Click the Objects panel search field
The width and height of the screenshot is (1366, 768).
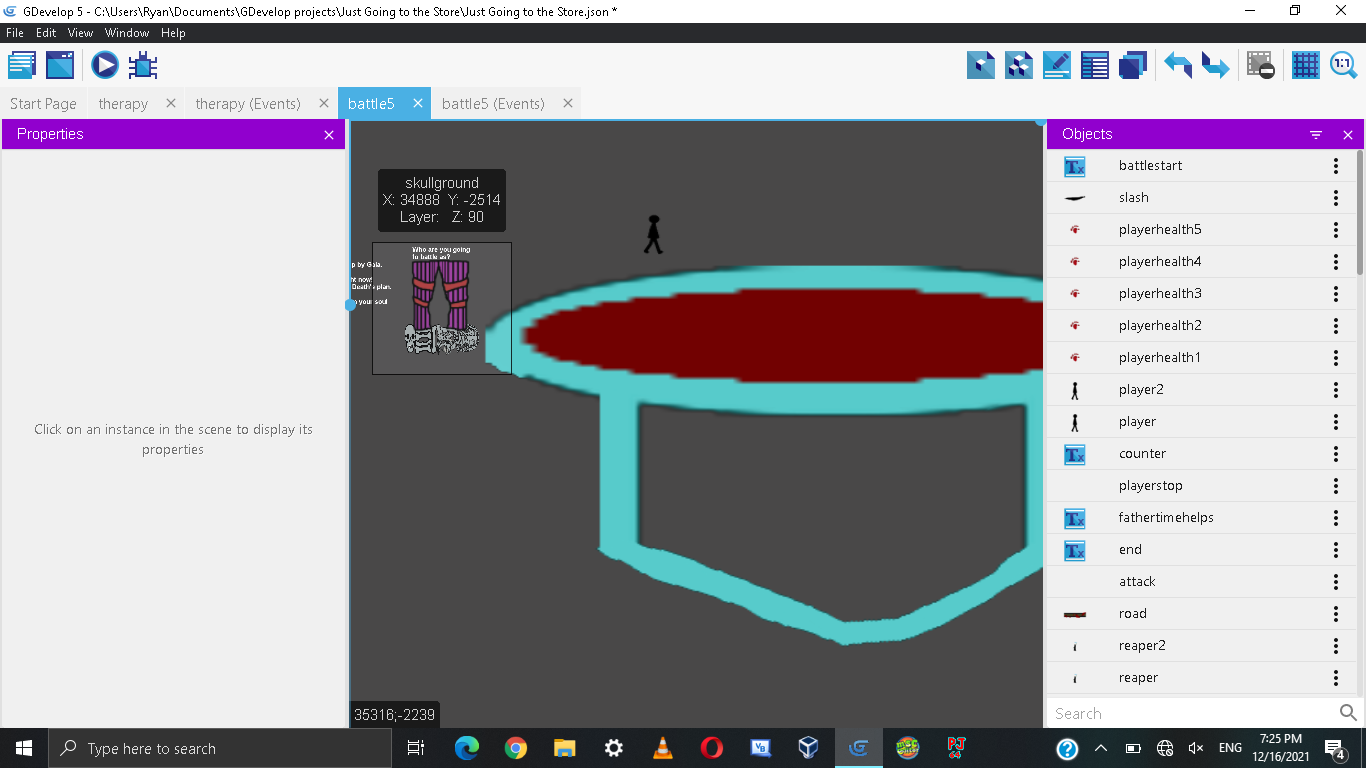(1192, 713)
